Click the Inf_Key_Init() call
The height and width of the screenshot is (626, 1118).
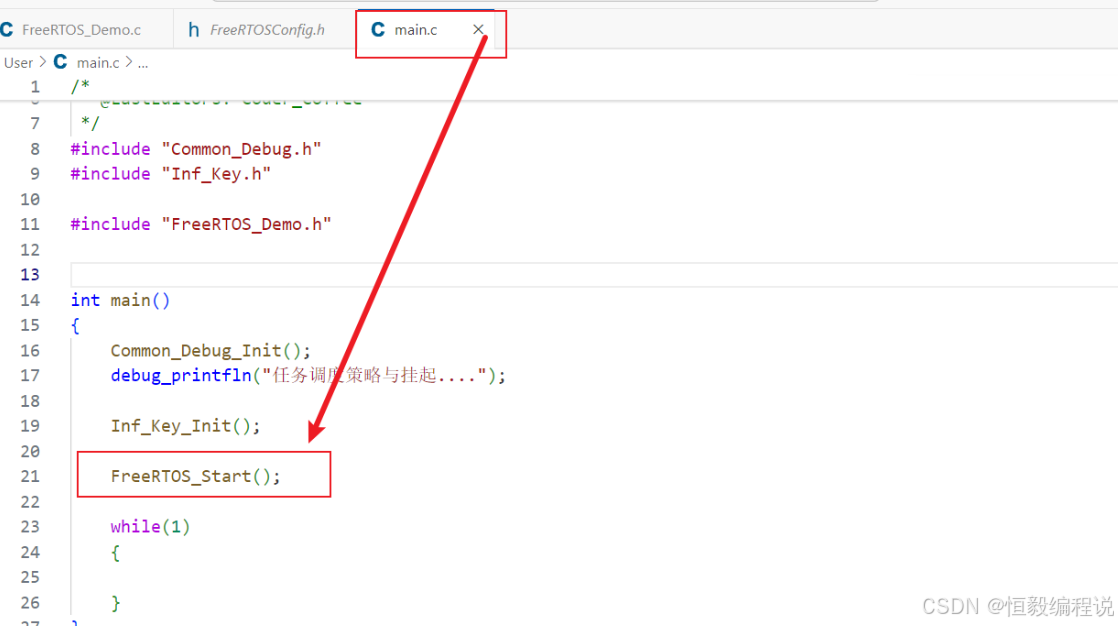(185, 426)
